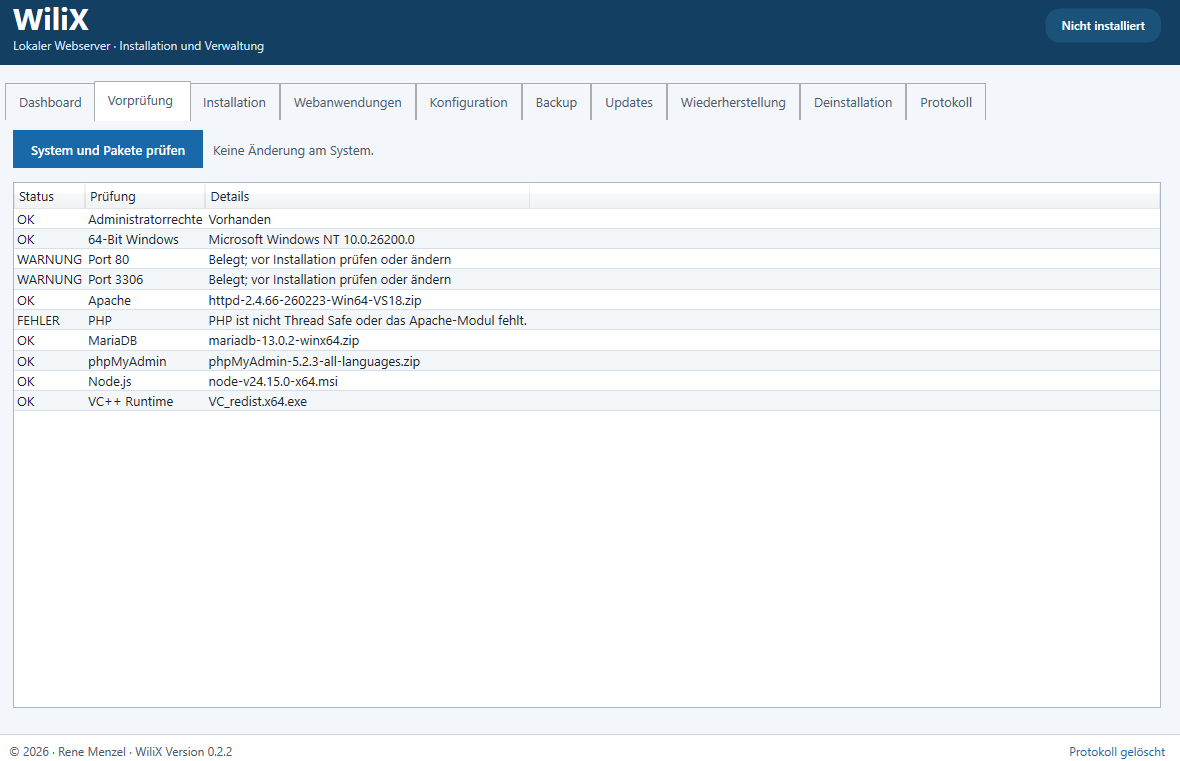
Task: Click the Protokoll gelöscht status message
Action: pyautogui.click(x=1117, y=751)
